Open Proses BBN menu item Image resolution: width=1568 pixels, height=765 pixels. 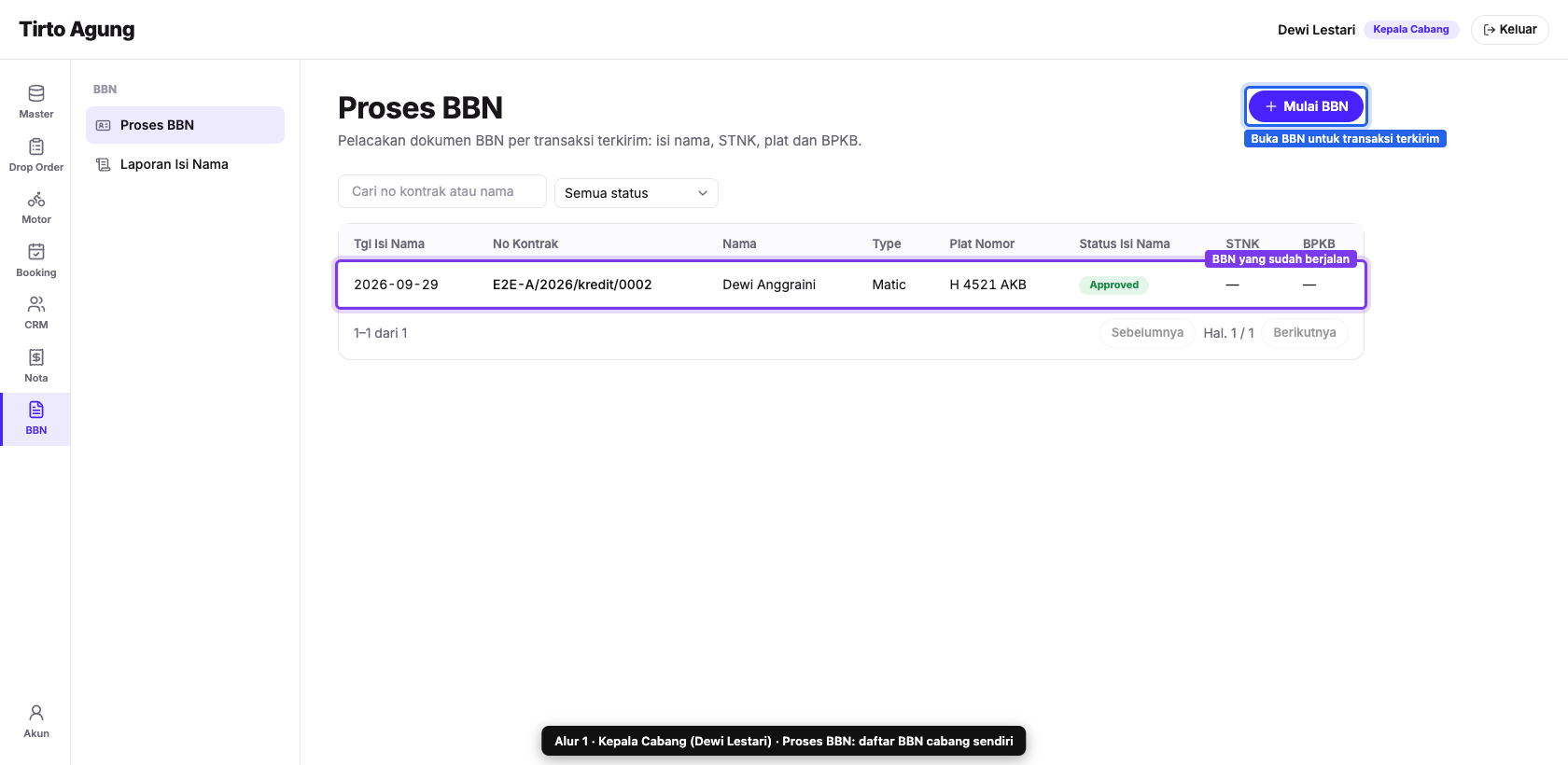pyautogui.click(x=185, y=125)
